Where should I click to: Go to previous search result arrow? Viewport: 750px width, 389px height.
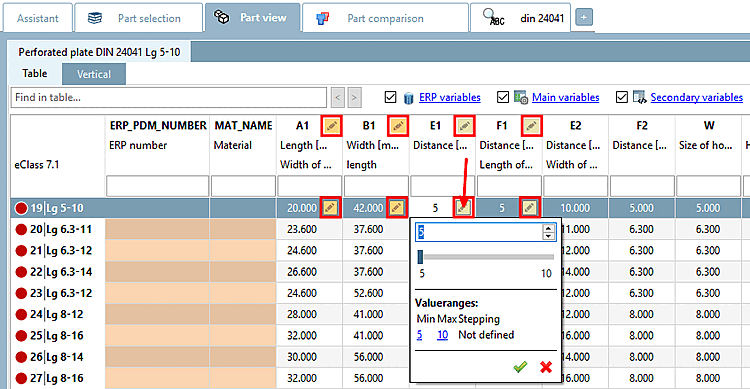click(338, 98)
